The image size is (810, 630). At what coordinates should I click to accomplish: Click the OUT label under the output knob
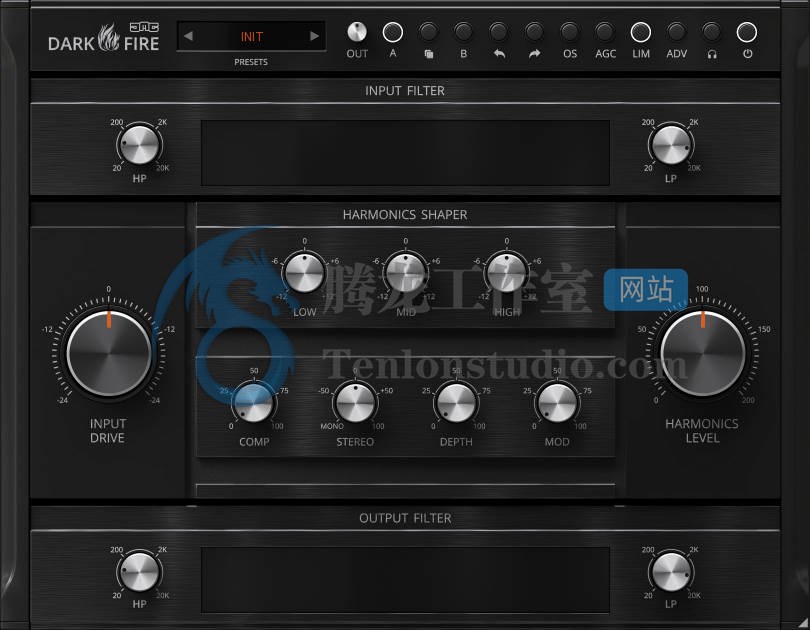(357, 54)
